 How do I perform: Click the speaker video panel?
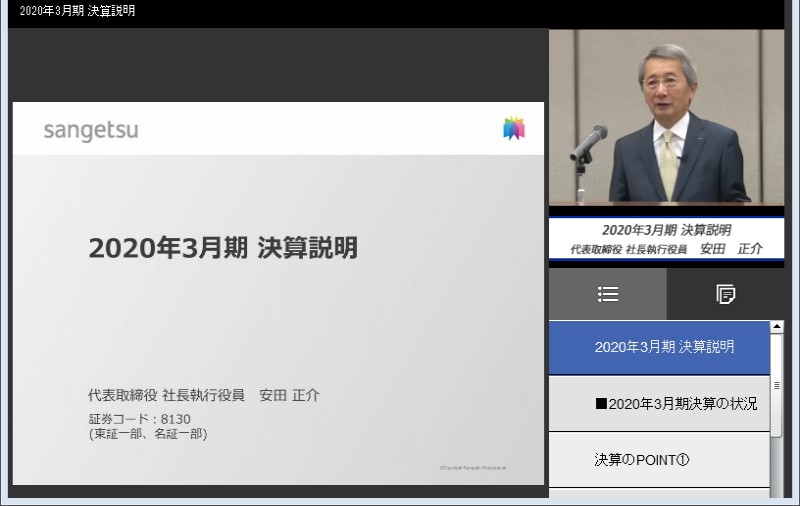click(666, 117)
